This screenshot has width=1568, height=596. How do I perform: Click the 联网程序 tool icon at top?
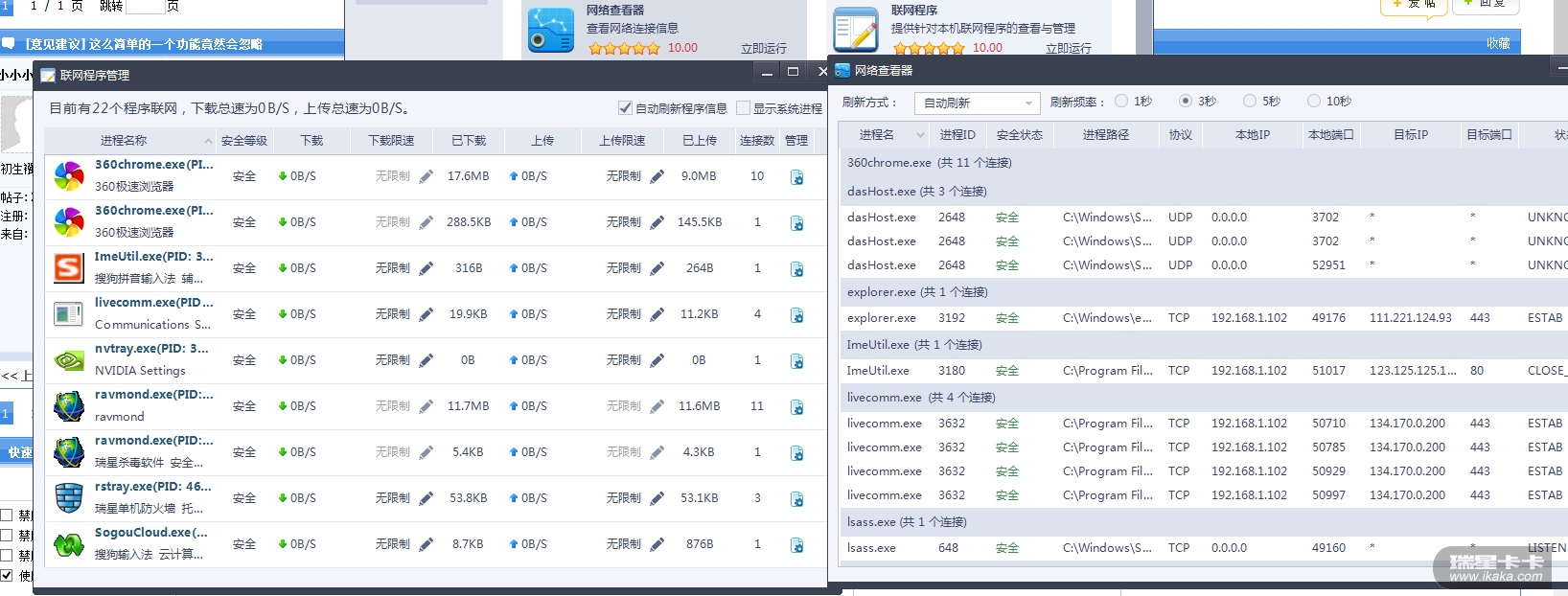tap(855, 30)
